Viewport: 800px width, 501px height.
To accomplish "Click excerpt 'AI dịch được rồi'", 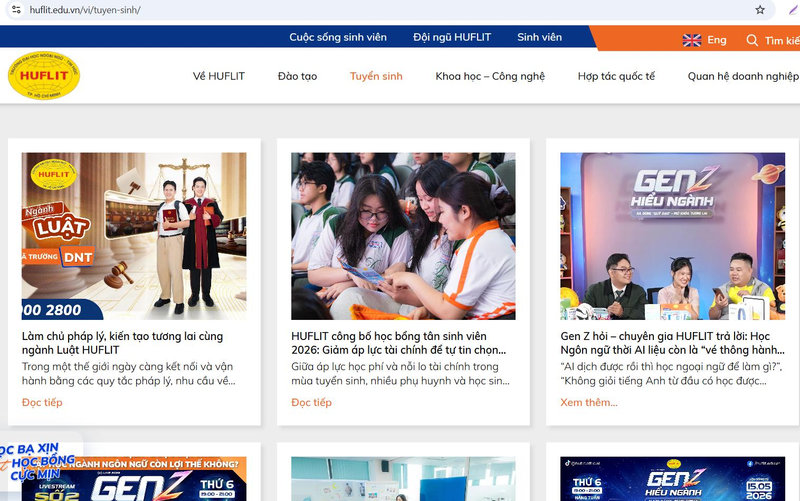I will click(x=671, y=373).
